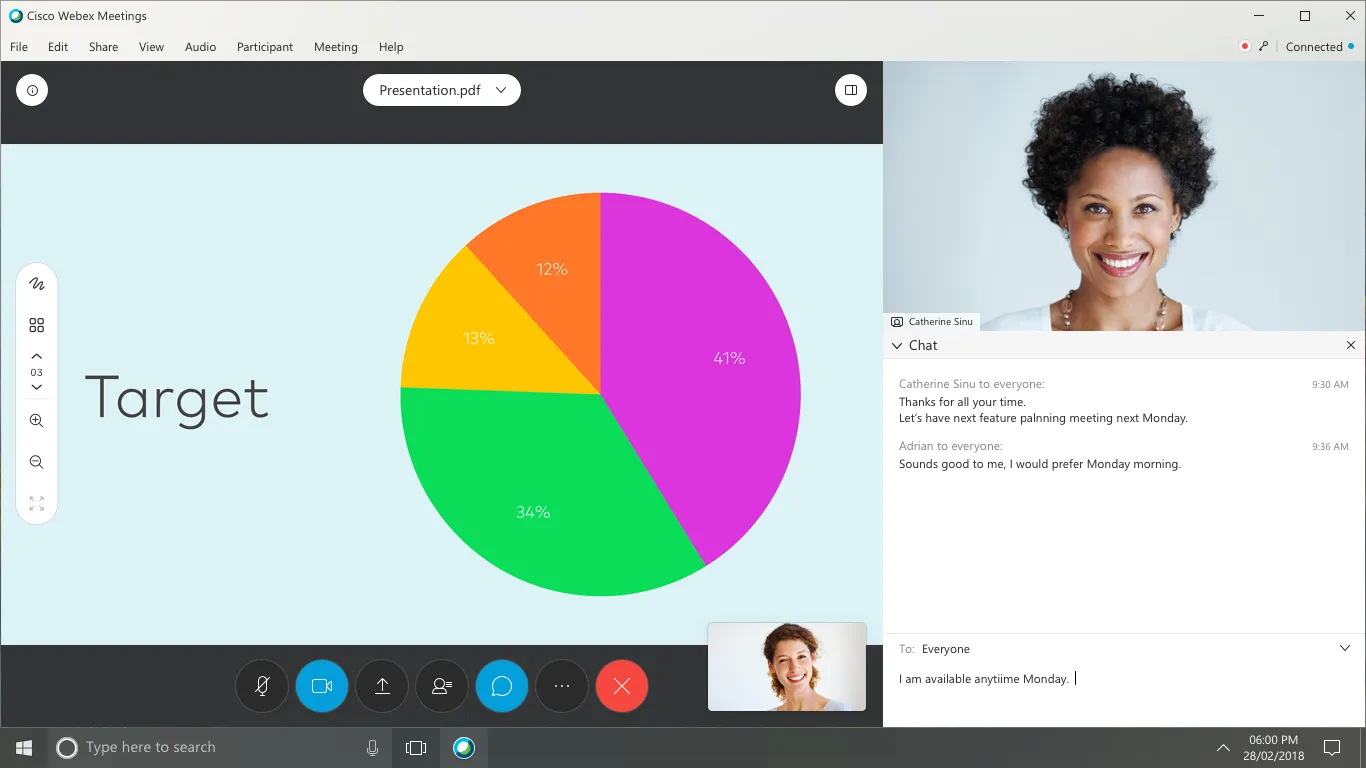Turn off the video camera
Viewport: 1366px width, 768px height.
(x=322, y=686)
